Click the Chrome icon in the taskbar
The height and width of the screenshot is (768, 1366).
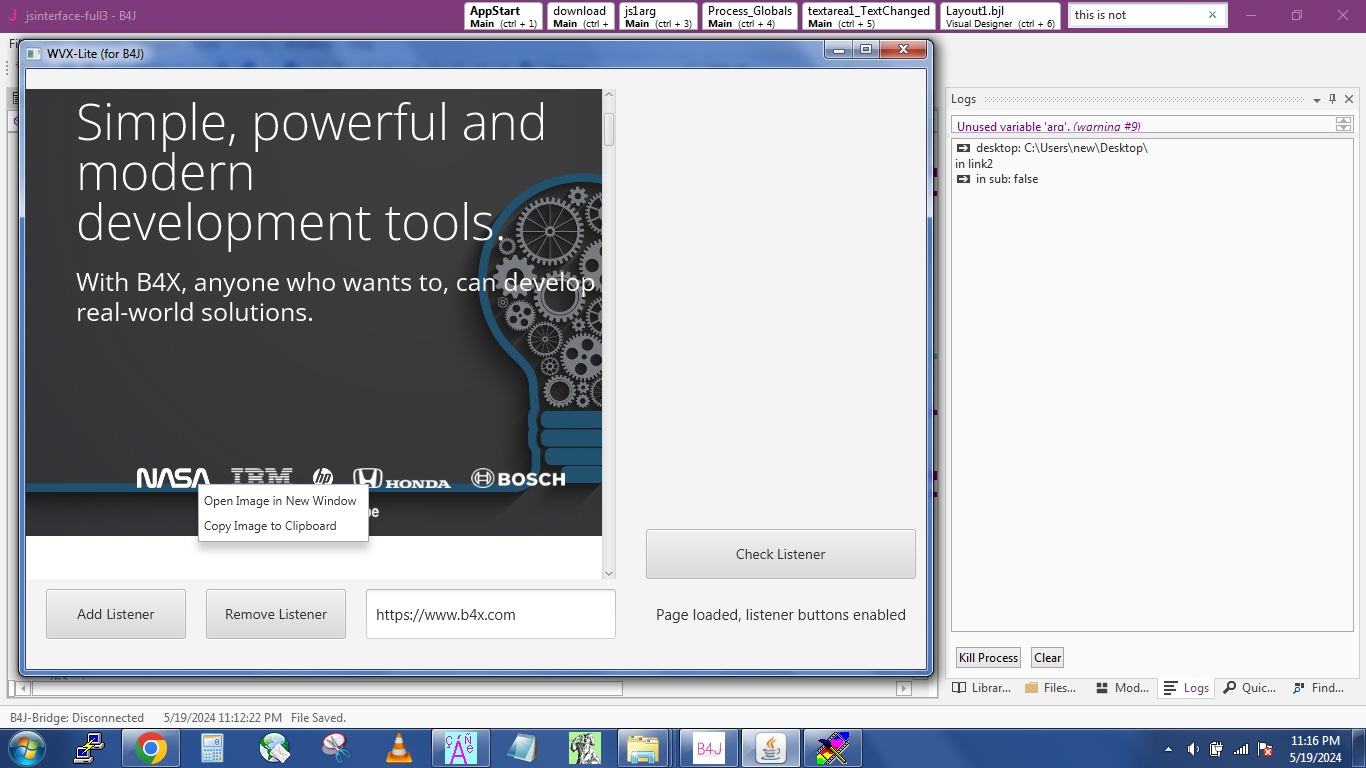click(x=151, y=748)
